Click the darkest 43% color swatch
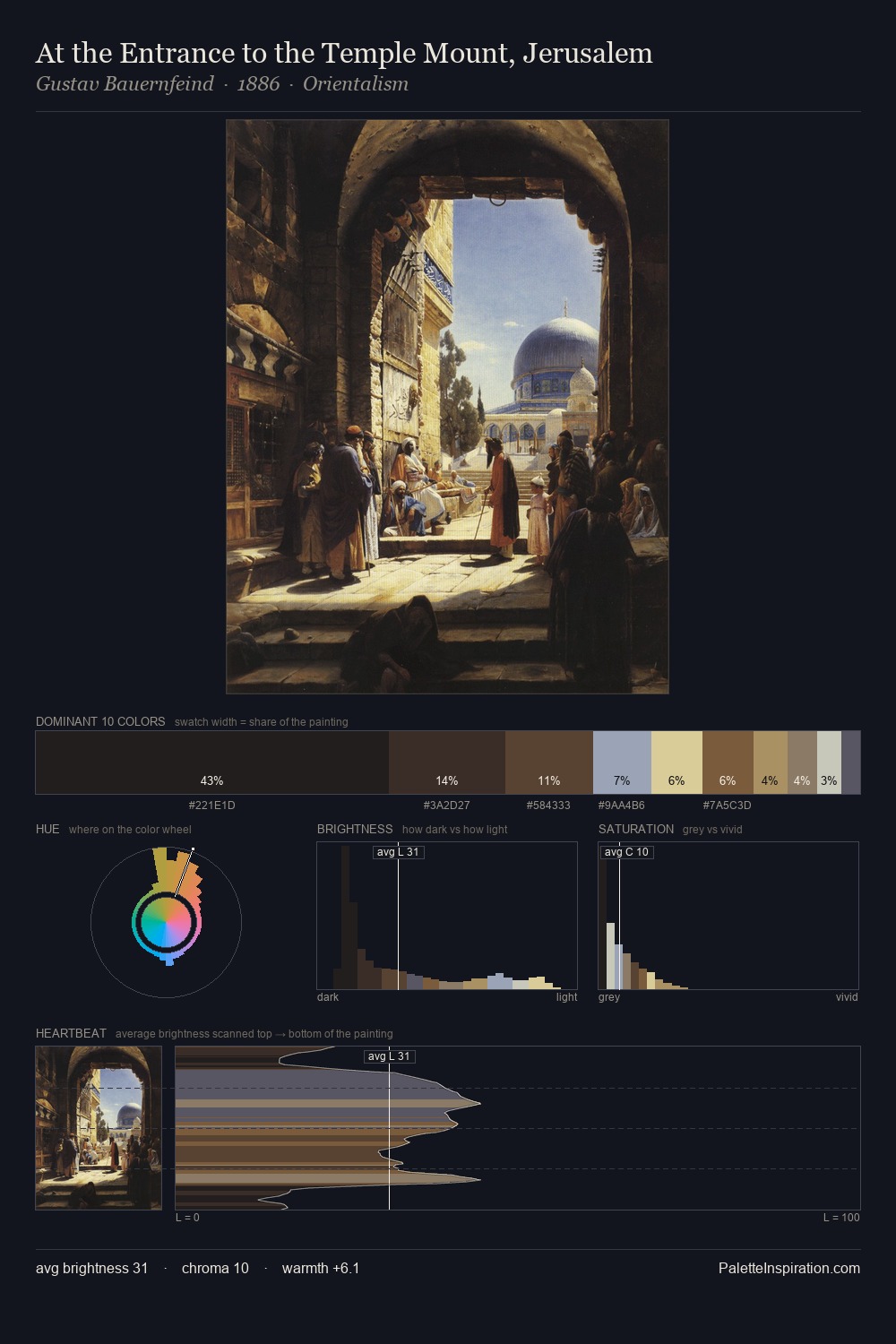896x1344 pixels. tap(212, 762)
